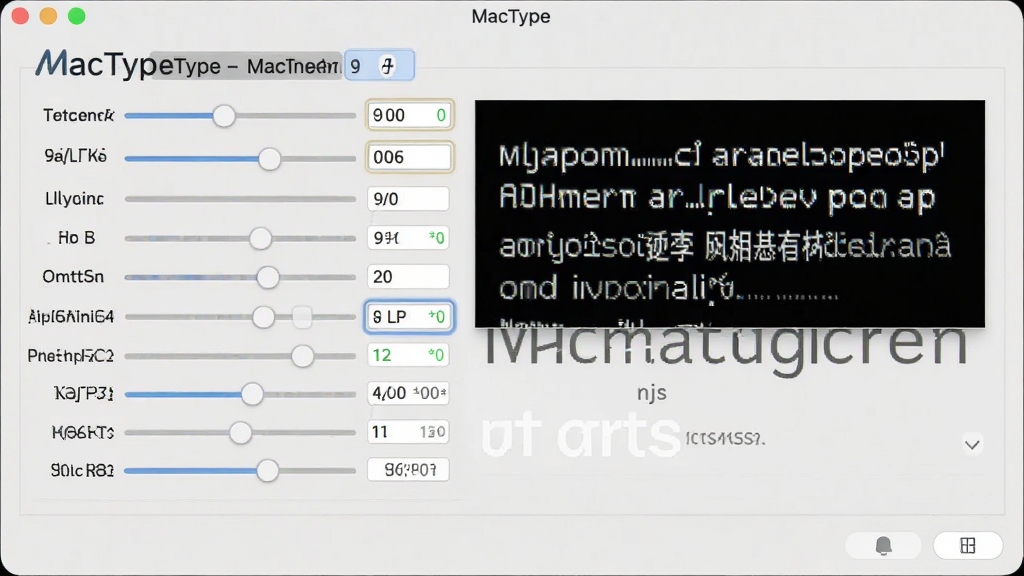Focus the value field showing 006
The image size is (1024, 576).
(409, 157)
